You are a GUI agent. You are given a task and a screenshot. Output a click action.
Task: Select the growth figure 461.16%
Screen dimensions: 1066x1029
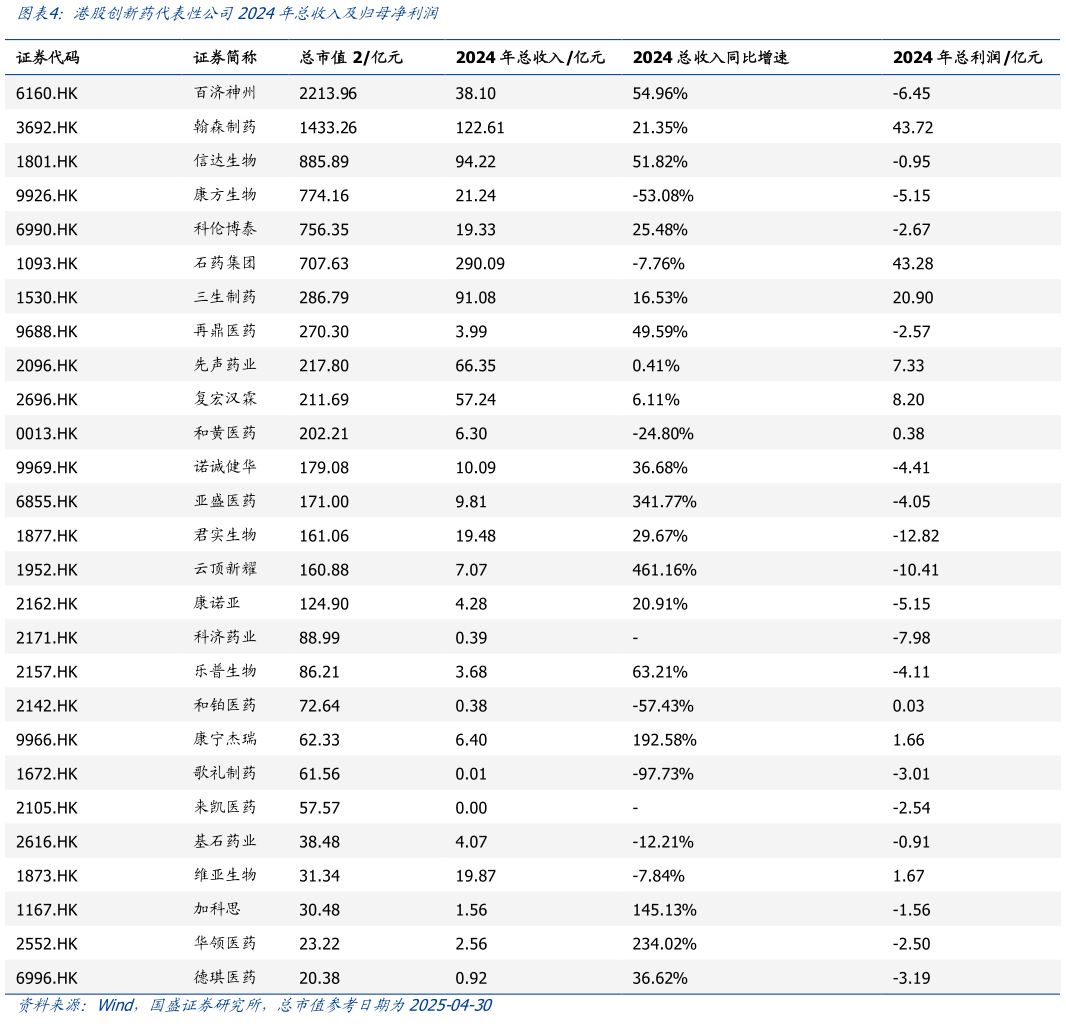click(x=664, y=569)
